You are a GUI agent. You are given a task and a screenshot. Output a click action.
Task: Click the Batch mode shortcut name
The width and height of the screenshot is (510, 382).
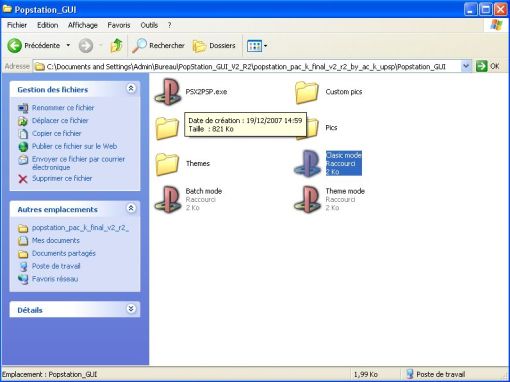point(204,191)
